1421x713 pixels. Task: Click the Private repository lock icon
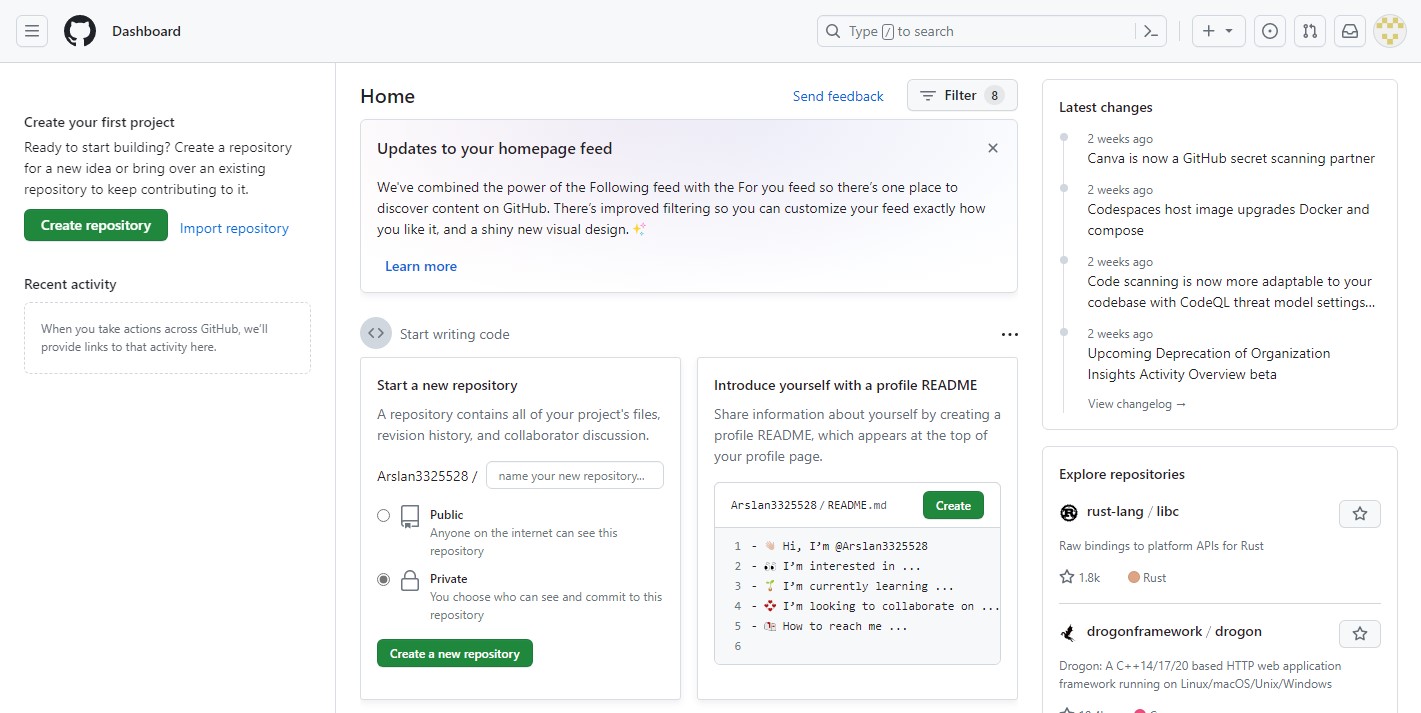(x=410, y=580)
